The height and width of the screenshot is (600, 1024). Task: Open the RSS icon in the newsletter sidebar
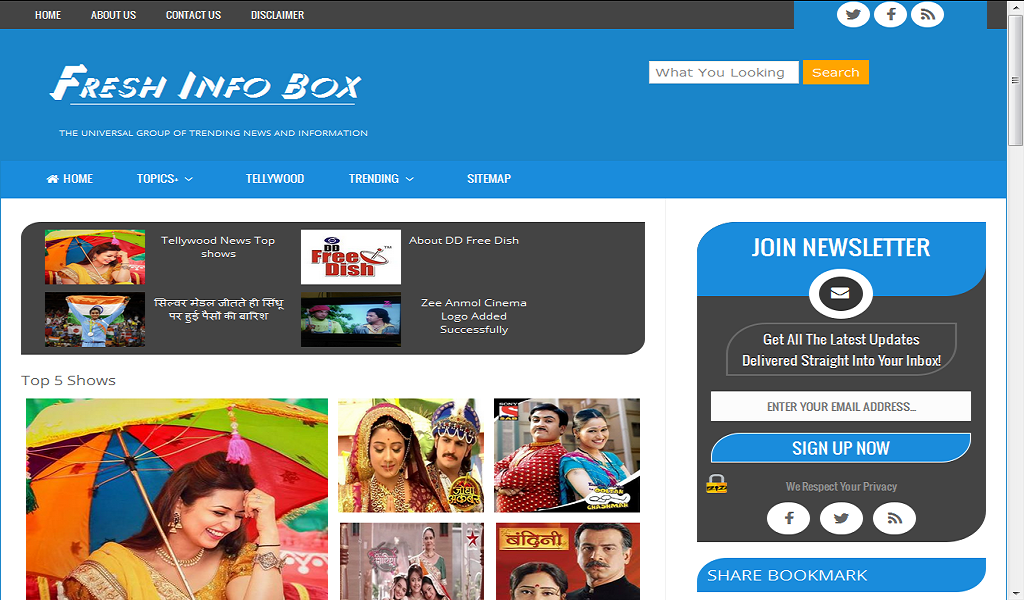tap(894, 518)
